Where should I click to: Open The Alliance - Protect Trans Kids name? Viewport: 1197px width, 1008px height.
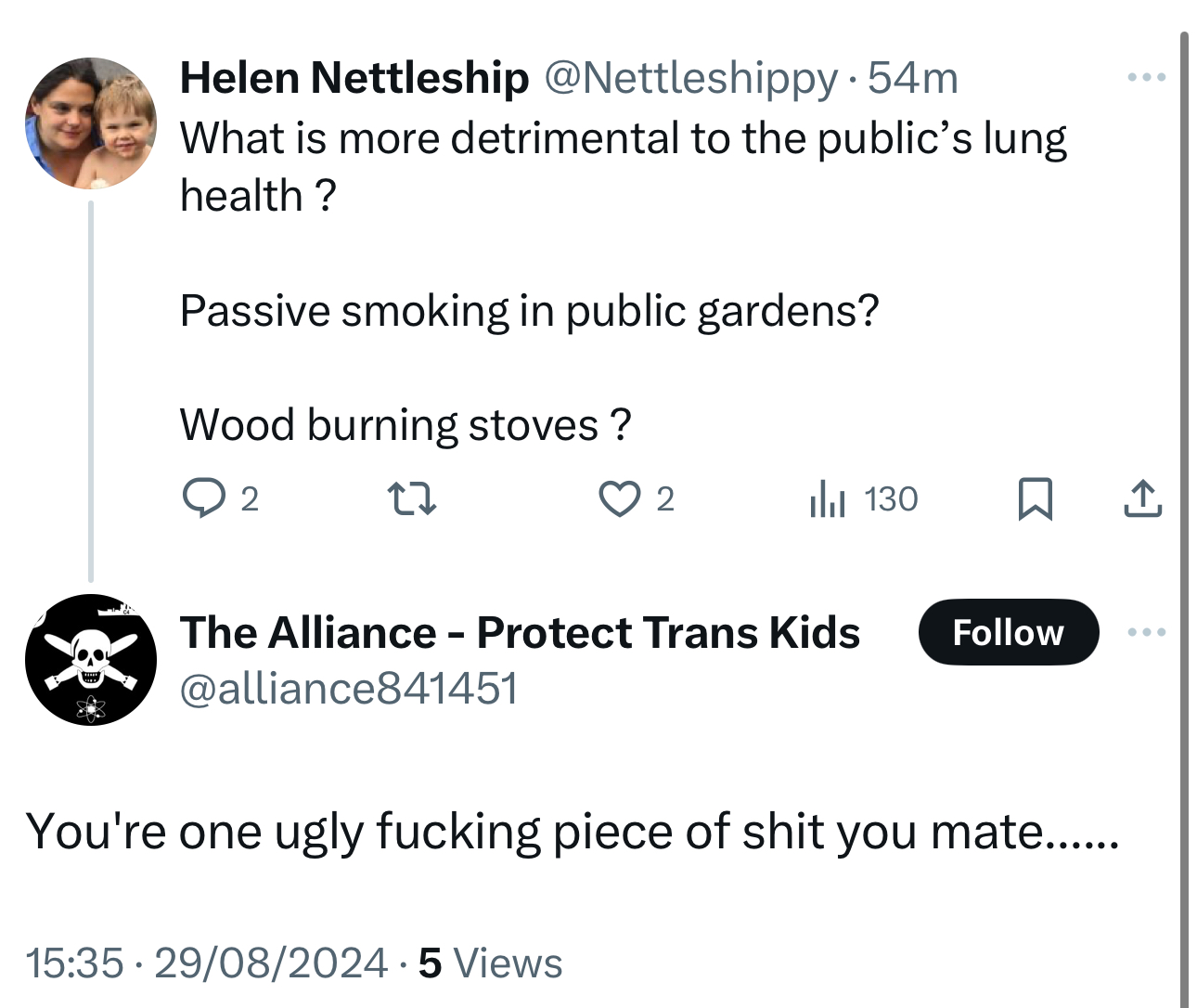click(520, 633)
